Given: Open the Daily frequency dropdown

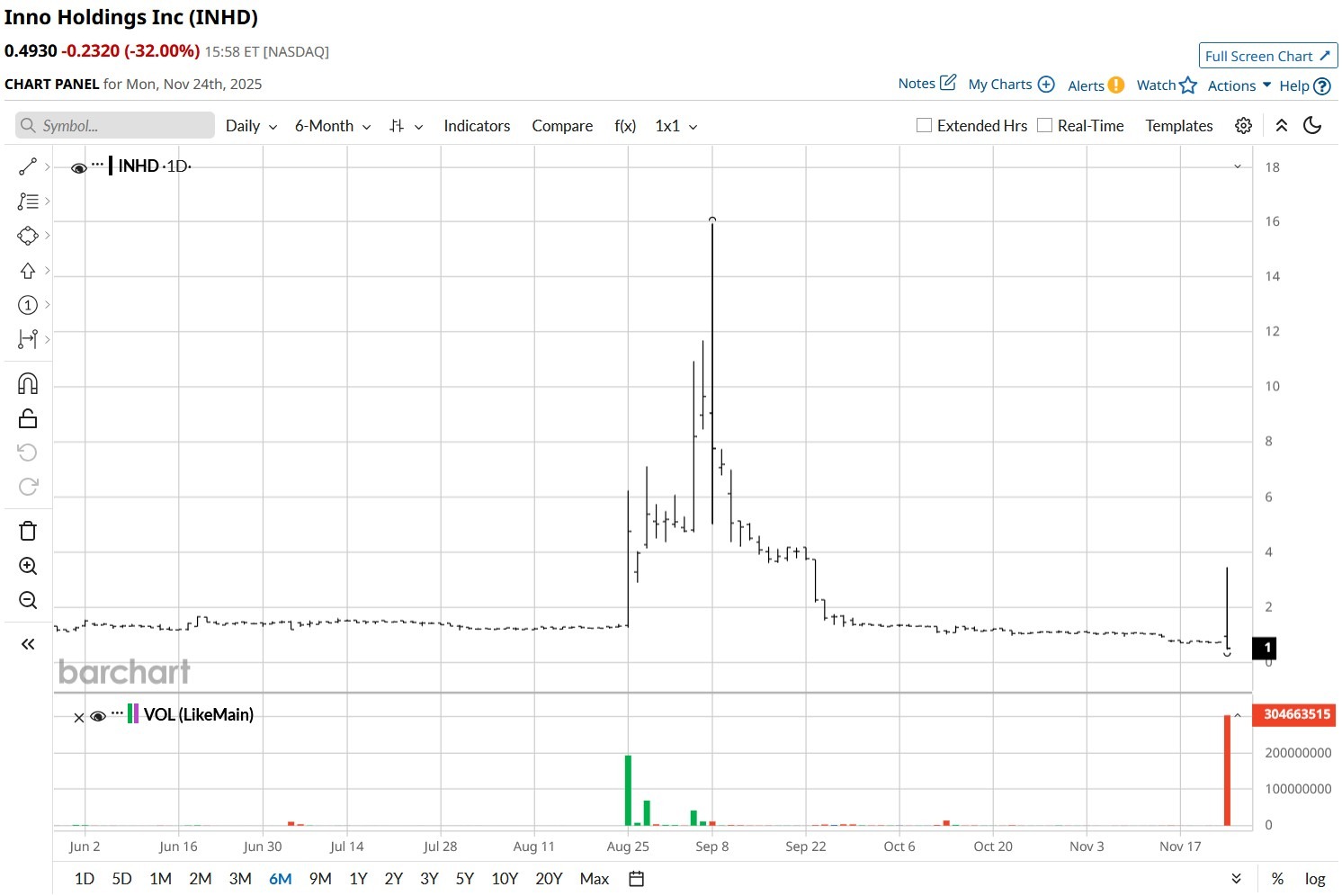Looking at the screenshot, I should 251,126.
